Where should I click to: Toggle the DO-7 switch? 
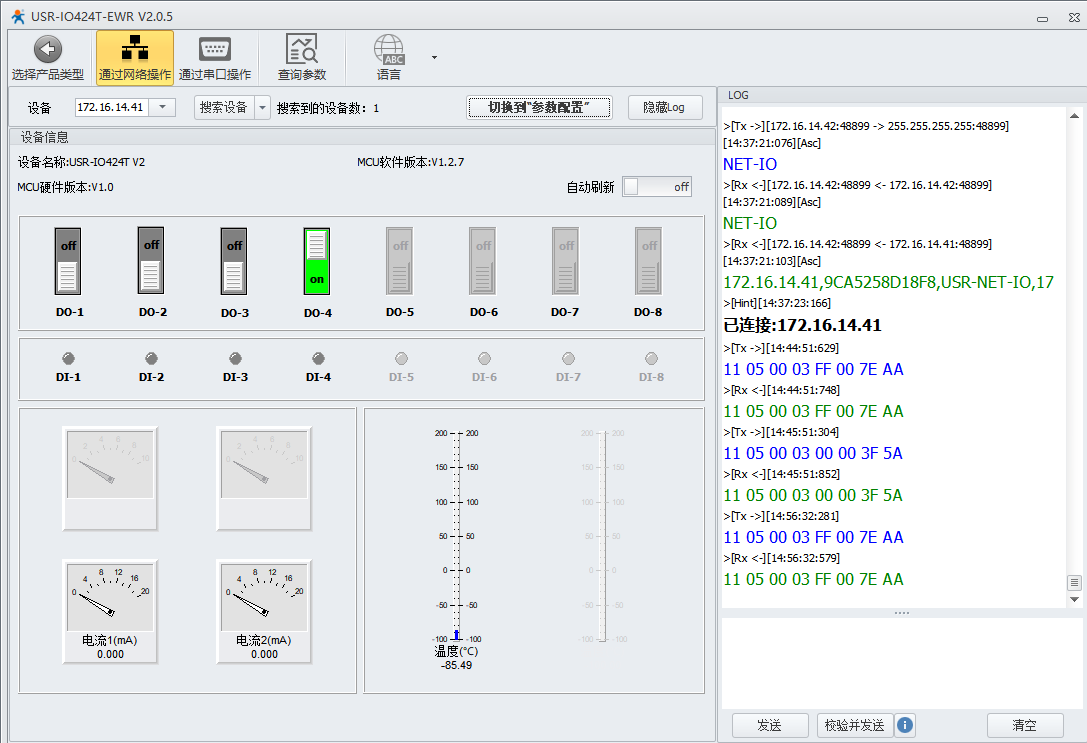point(566,261)
